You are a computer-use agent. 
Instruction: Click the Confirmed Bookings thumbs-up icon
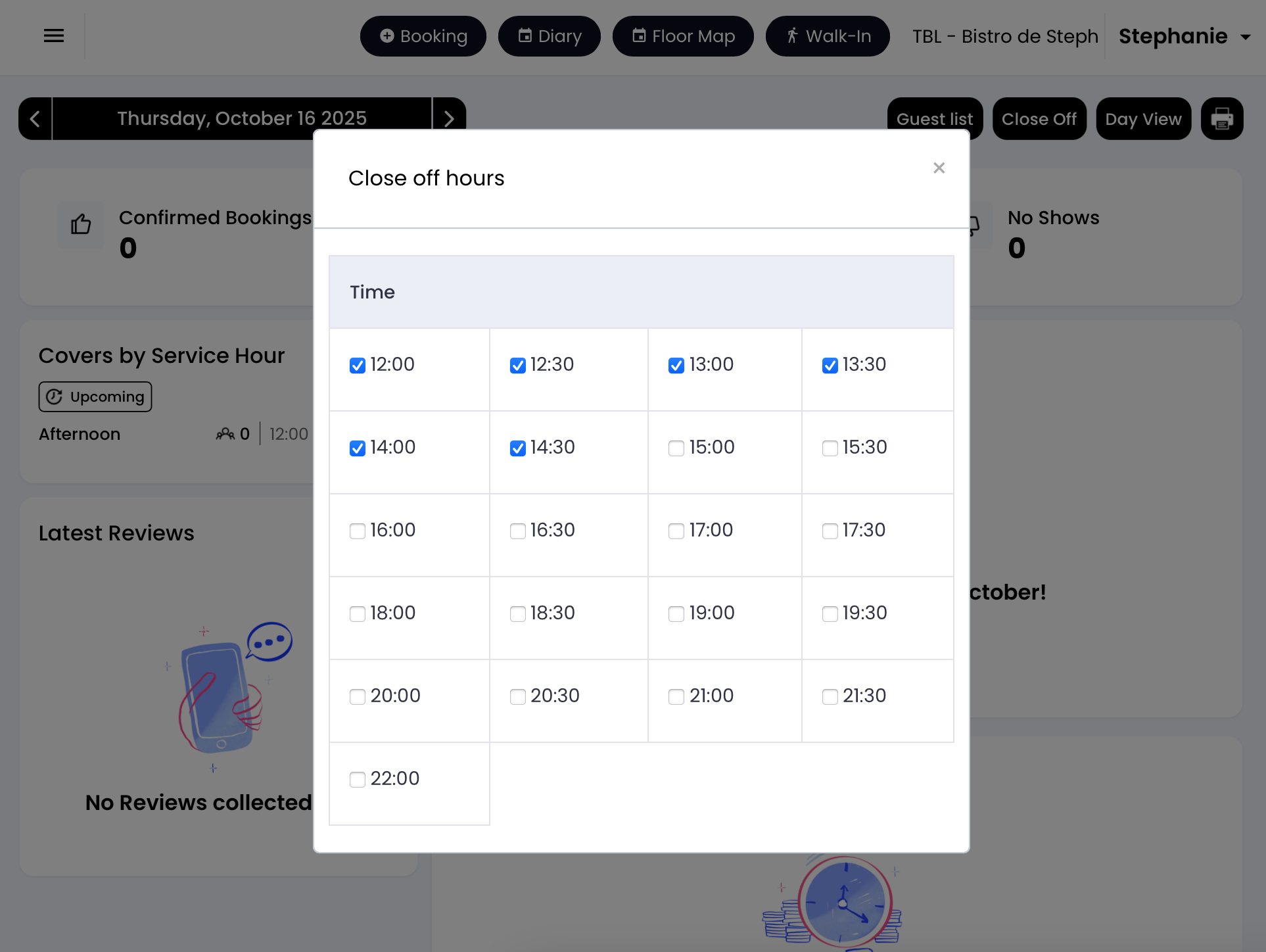click(81, 225)
